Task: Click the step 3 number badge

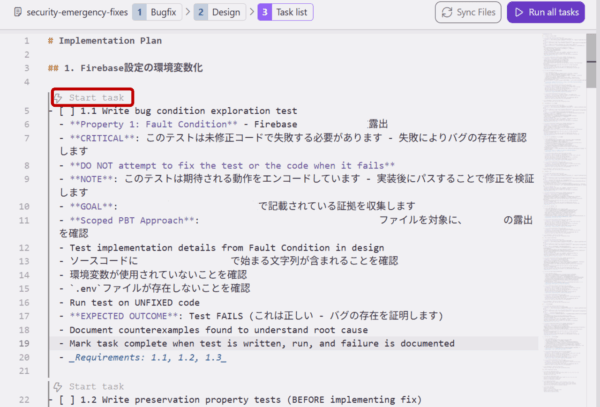Action: pos(264,12)
